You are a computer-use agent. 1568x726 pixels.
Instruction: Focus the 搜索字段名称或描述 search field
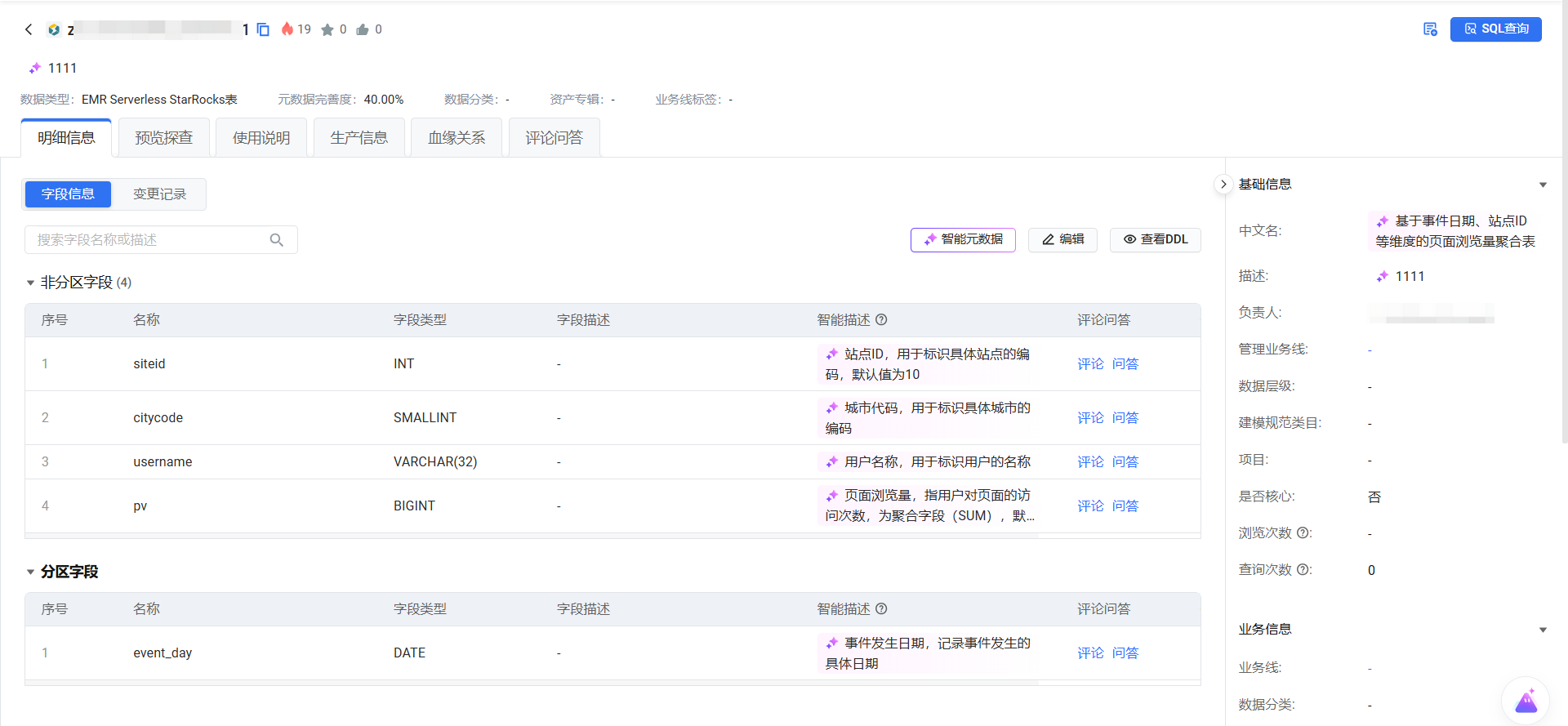point(147,240)
